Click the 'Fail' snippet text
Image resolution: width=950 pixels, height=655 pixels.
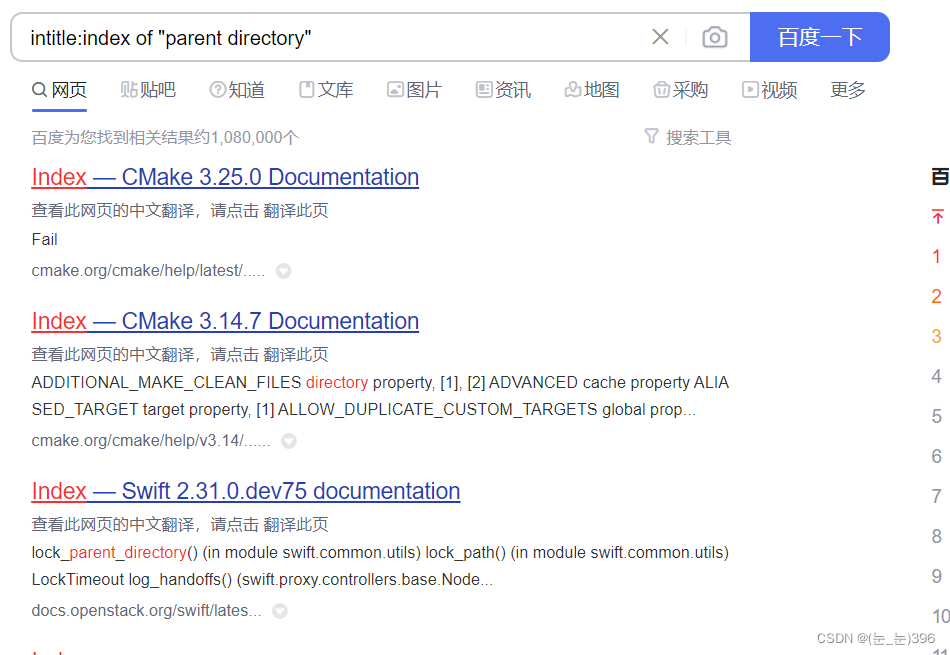[x=44, y=239]
